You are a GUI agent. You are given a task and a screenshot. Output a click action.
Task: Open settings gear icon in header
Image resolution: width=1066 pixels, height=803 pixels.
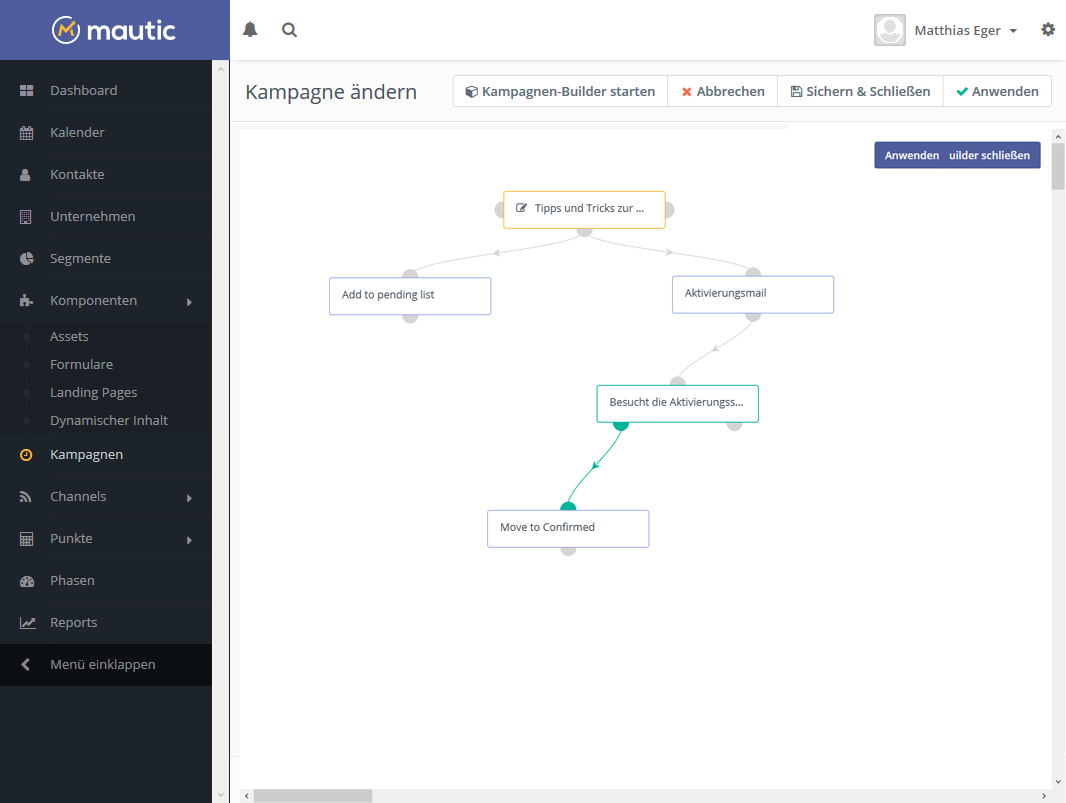point(1048,30)
